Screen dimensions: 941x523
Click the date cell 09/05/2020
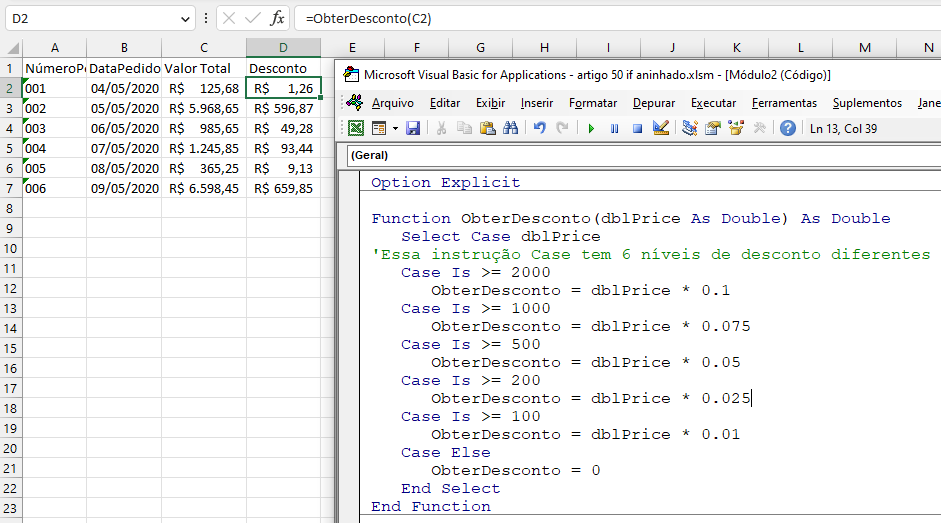pos(124,189)
